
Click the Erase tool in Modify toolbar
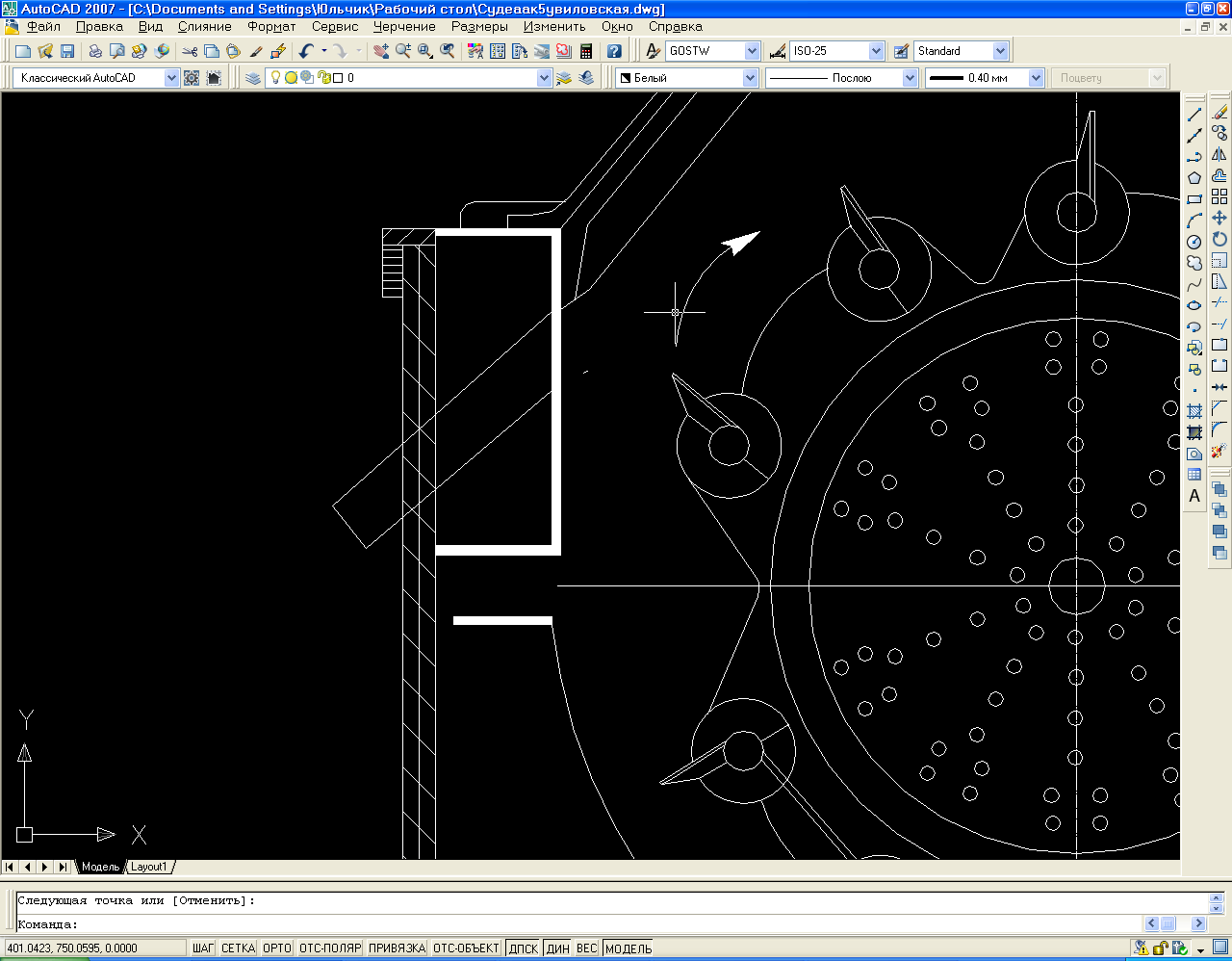click(x=1219, y=113)
